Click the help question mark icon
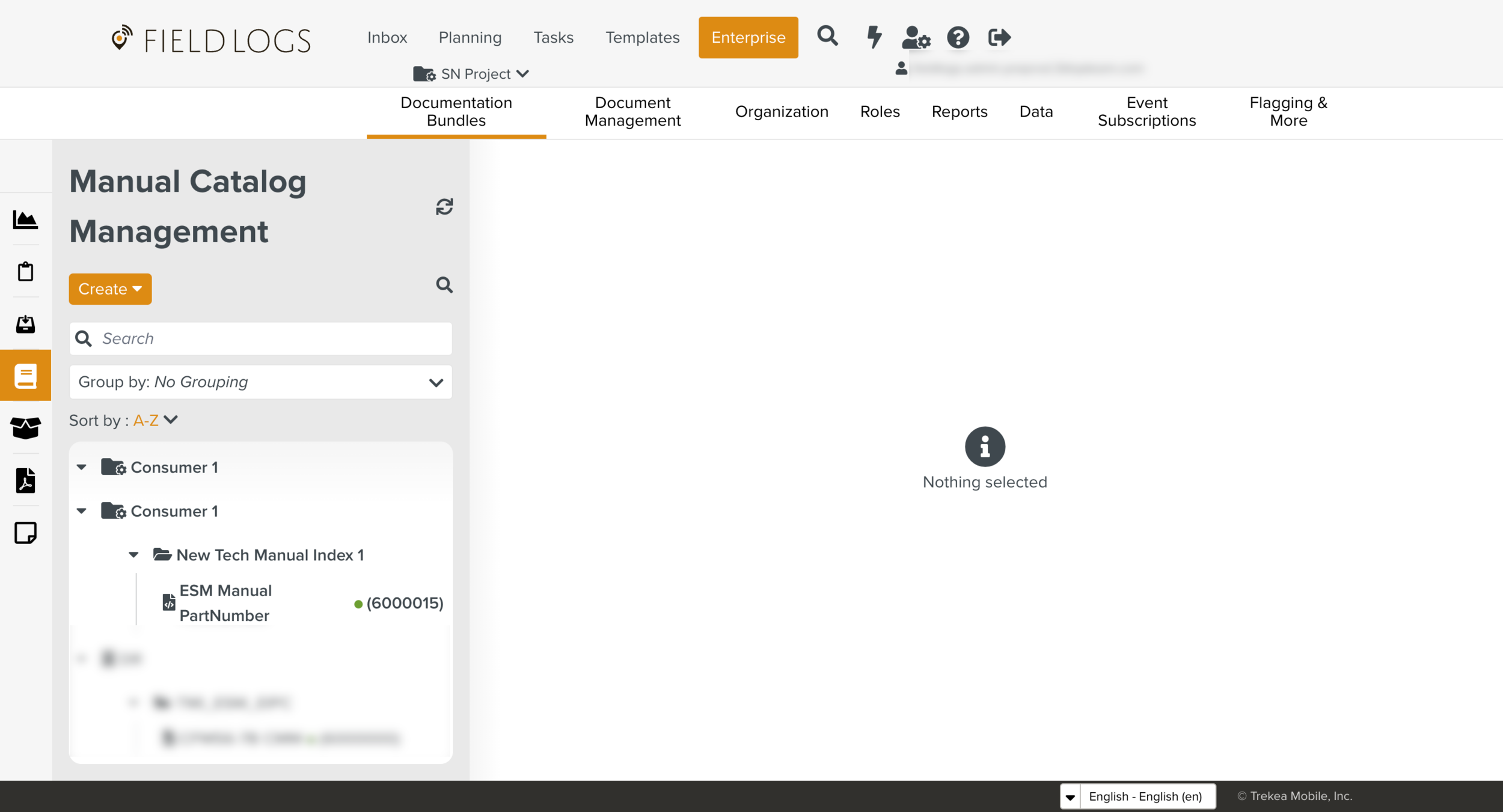Viewport: 1503px width, 812px height. click(x=958, y=37)
